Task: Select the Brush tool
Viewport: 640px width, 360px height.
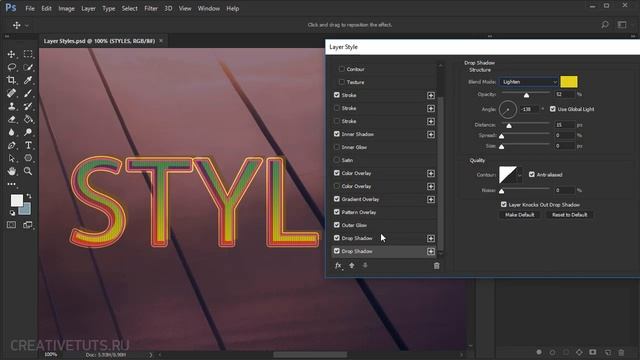Action: click(28, 93)
